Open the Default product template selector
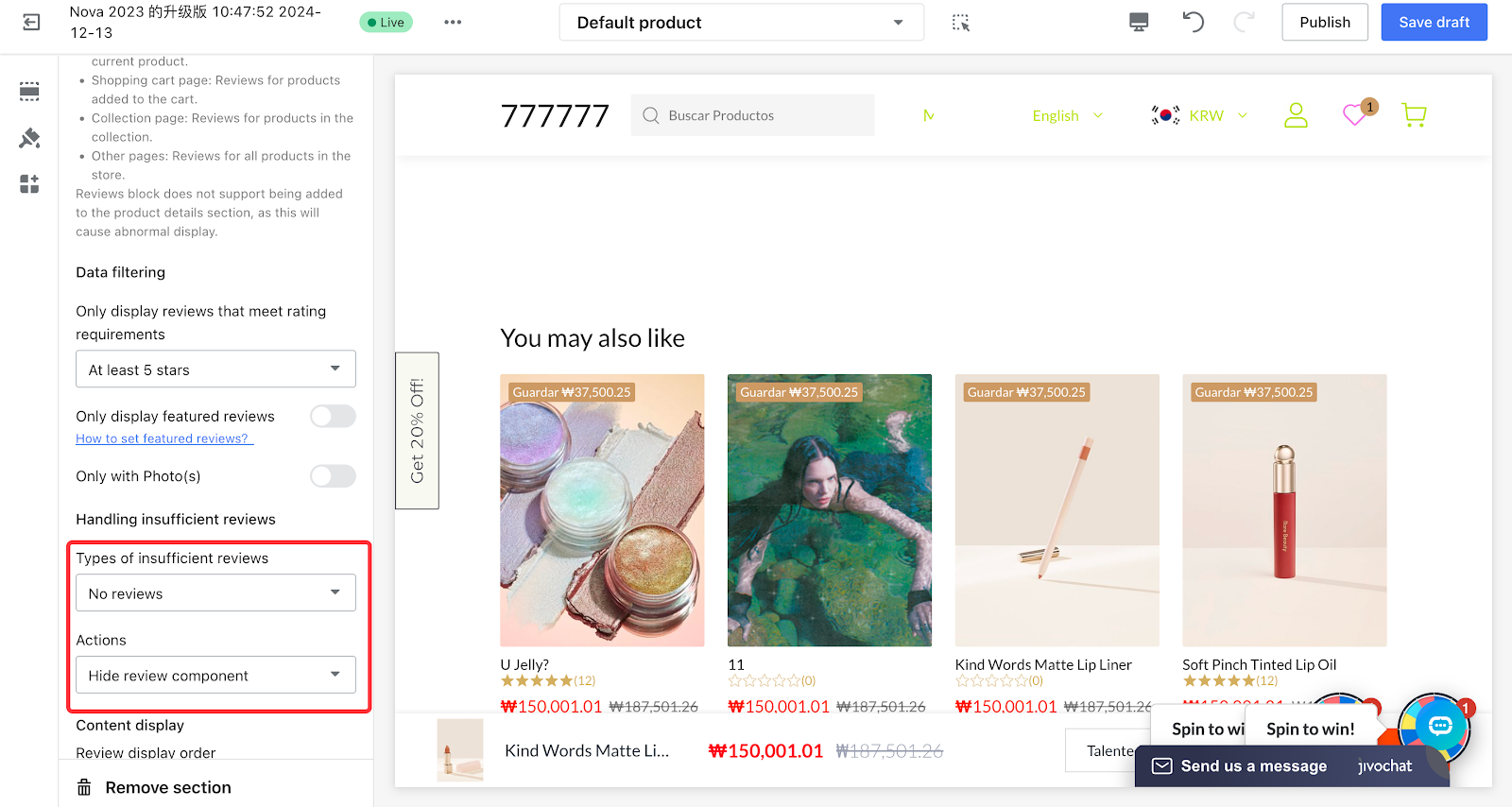Viewport: 1512px width, 807px height. (741, 23)
